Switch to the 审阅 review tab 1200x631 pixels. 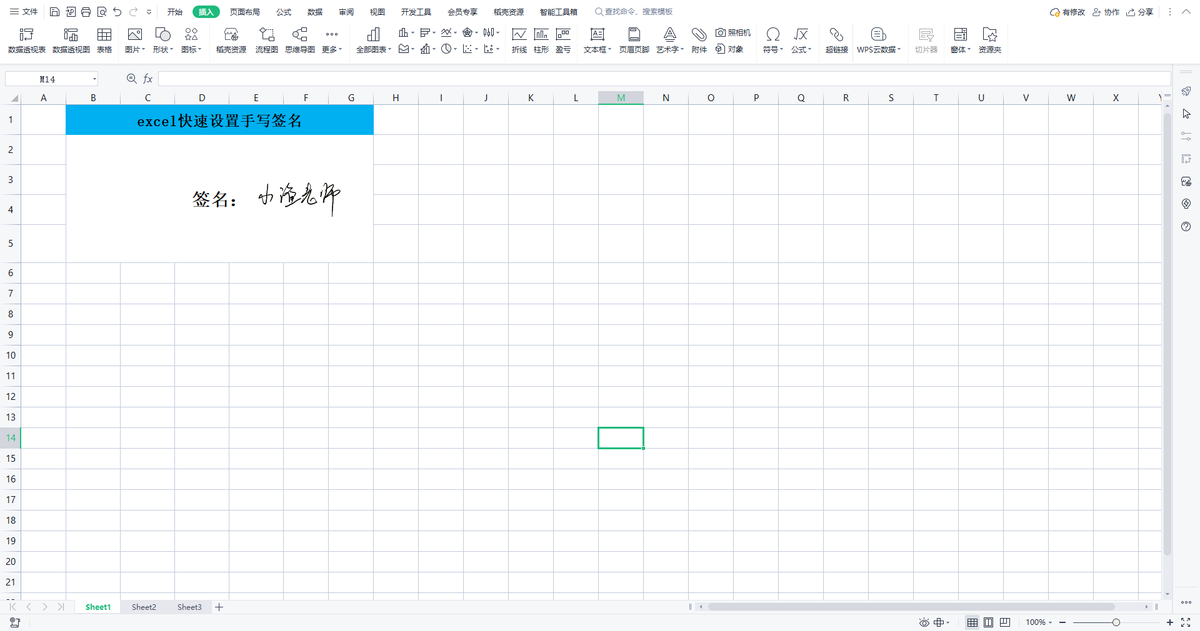coord(346,12)
